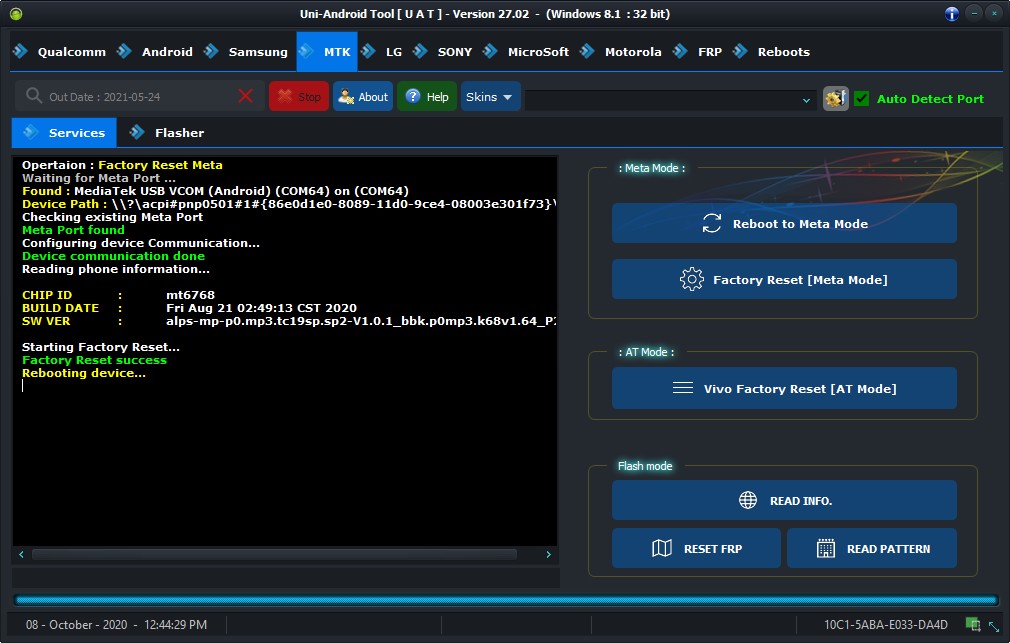Click the READ PATTERN button
This screenshot has height=643, width=1010.
[x=872, y=548]
